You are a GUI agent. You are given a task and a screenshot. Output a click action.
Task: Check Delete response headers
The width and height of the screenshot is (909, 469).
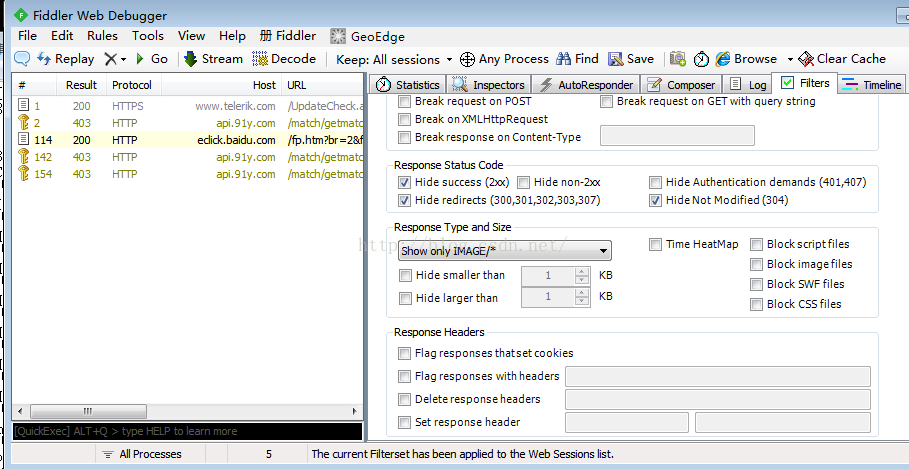(404, 399)
